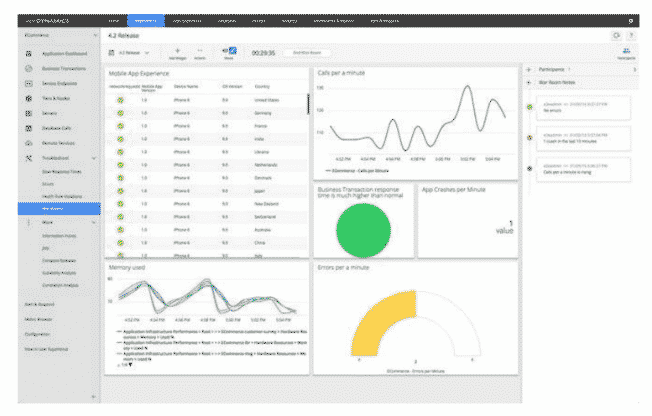Collapse the More section chevron

click(94, 223)
